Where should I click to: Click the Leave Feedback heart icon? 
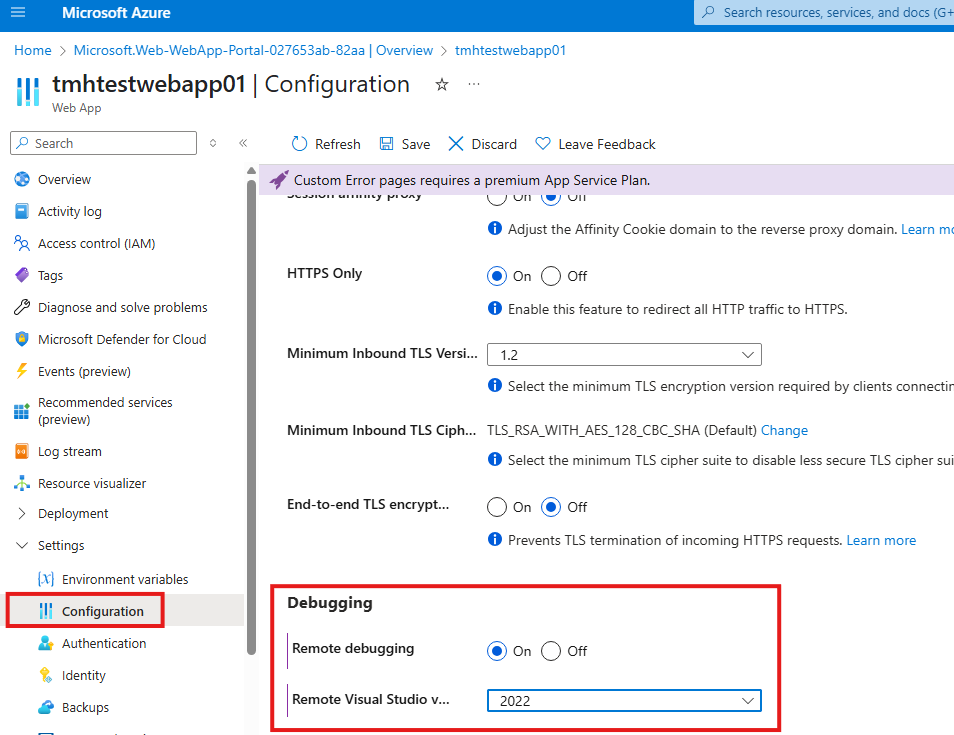(x=543, y=144)
